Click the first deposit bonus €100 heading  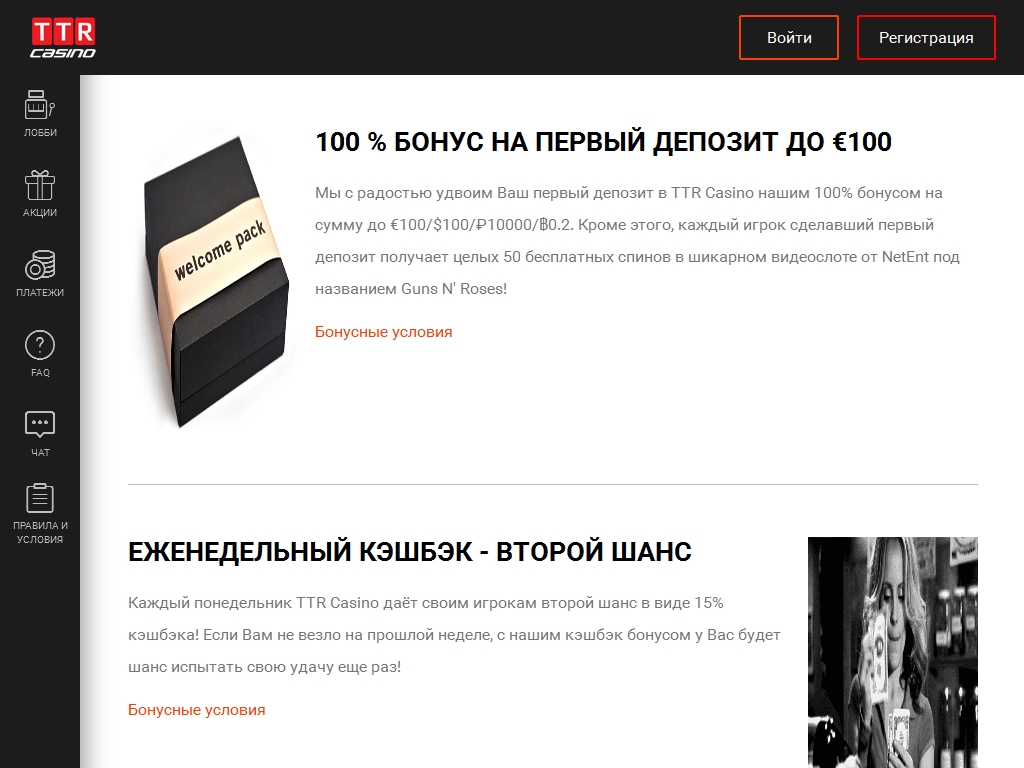click(603, 142)
